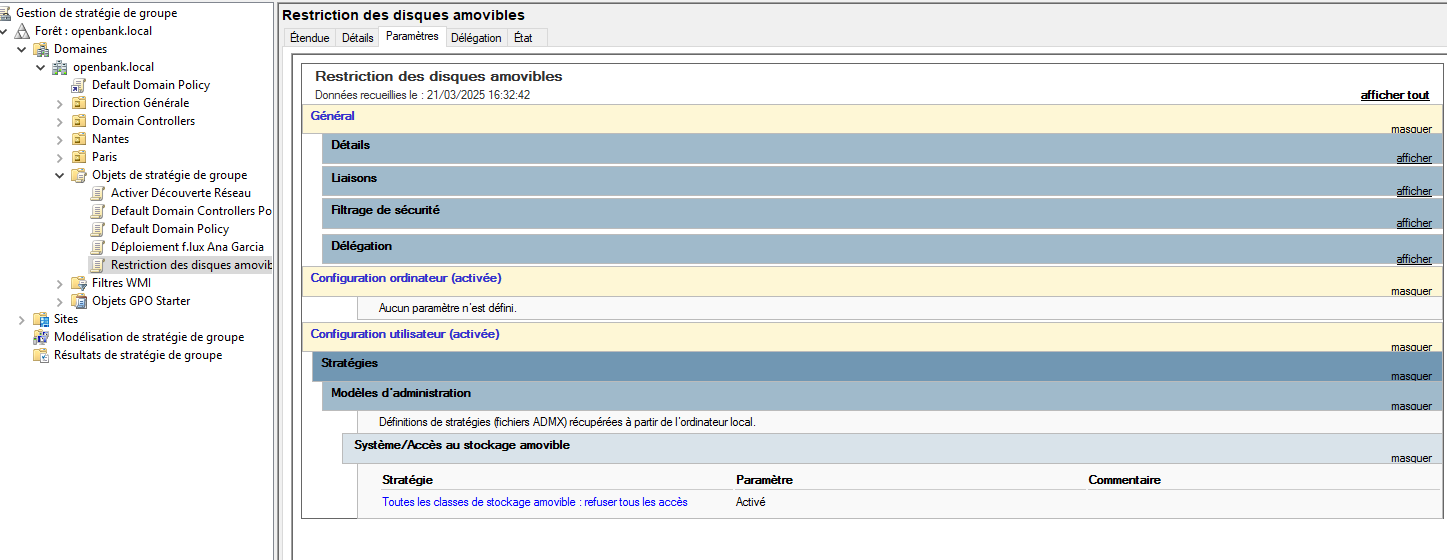Expand the Sites tree node
The height and width of the screenshot is (560, 1447).
21,319
